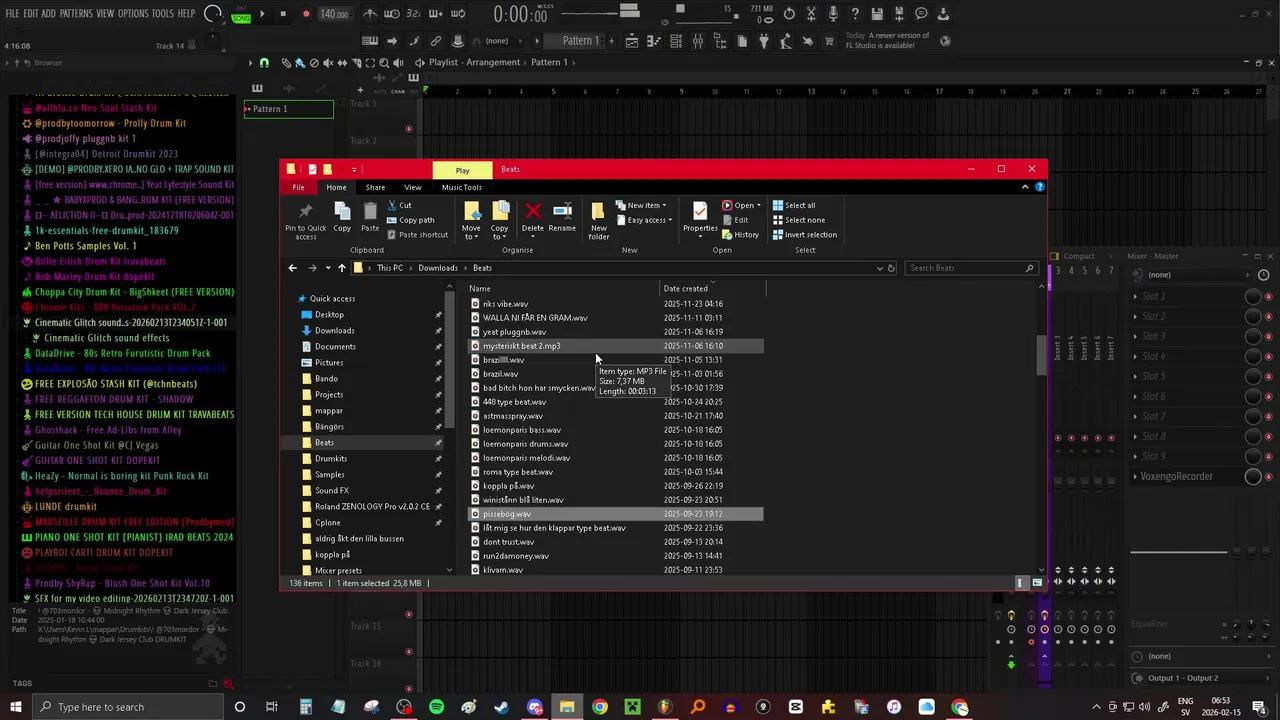Open Google Chrome from taskbar
The height and width of the screenshot is (720, 1280).
click(x=600, y=707)
